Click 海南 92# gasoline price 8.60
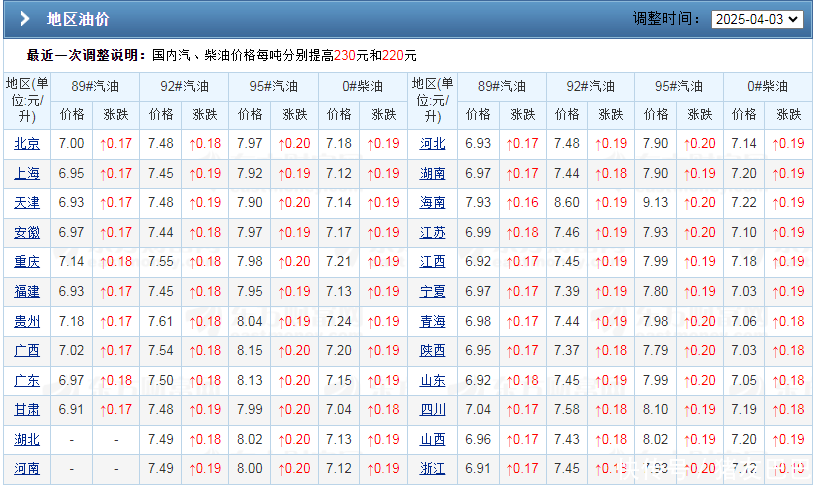Viewport: 819px width, 486px height. [567, 203]
